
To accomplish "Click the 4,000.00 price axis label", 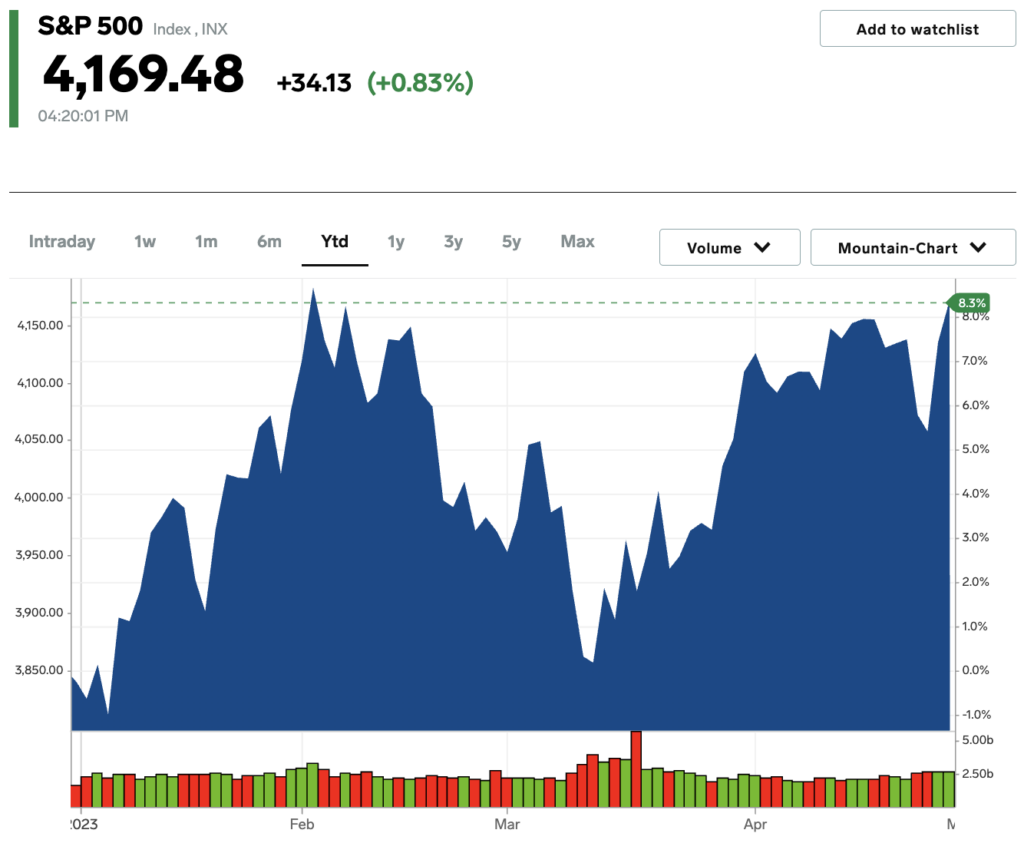I will point(39,497).
